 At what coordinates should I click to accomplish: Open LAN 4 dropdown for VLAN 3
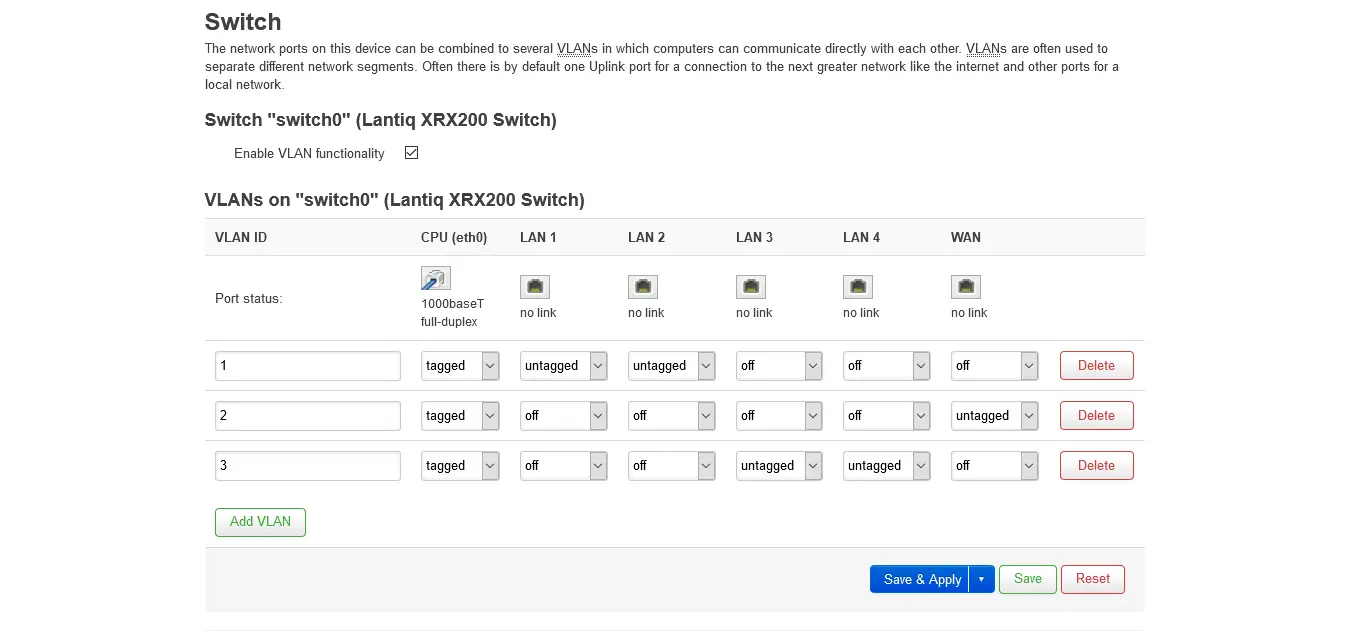(x=886, y=466)
